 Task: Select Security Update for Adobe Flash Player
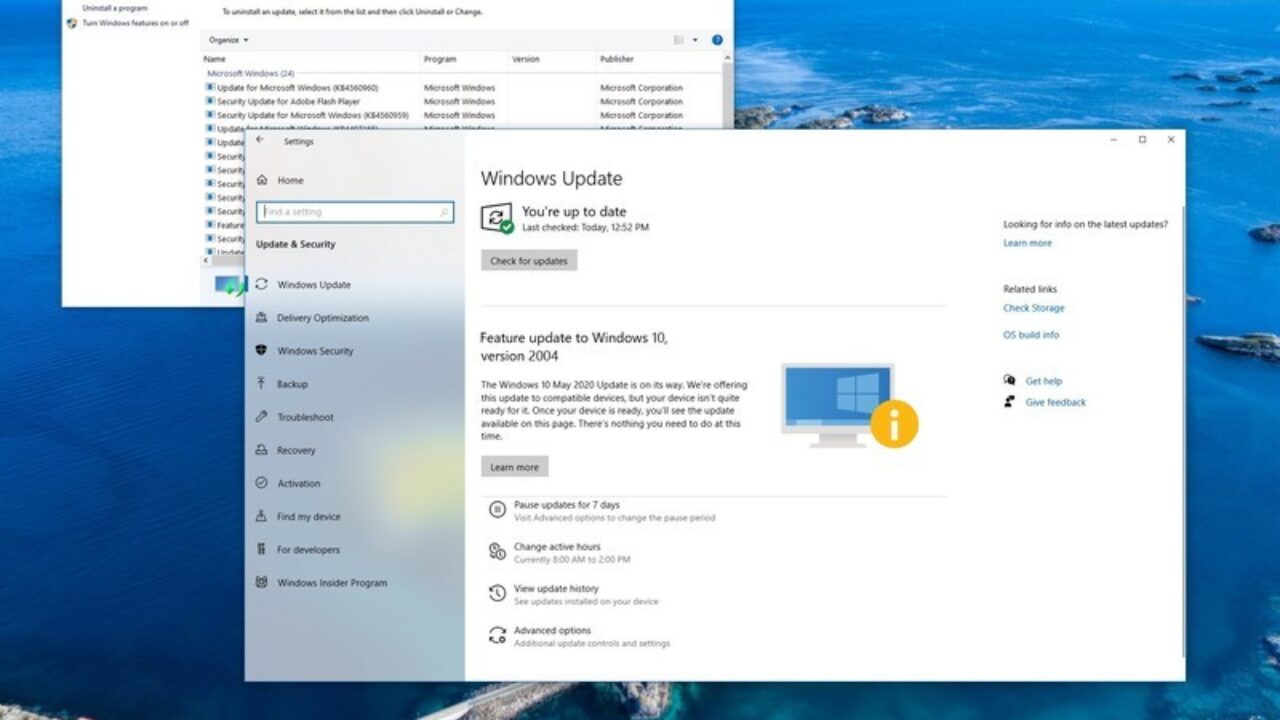pyautogui.click(x=288, y=102)
